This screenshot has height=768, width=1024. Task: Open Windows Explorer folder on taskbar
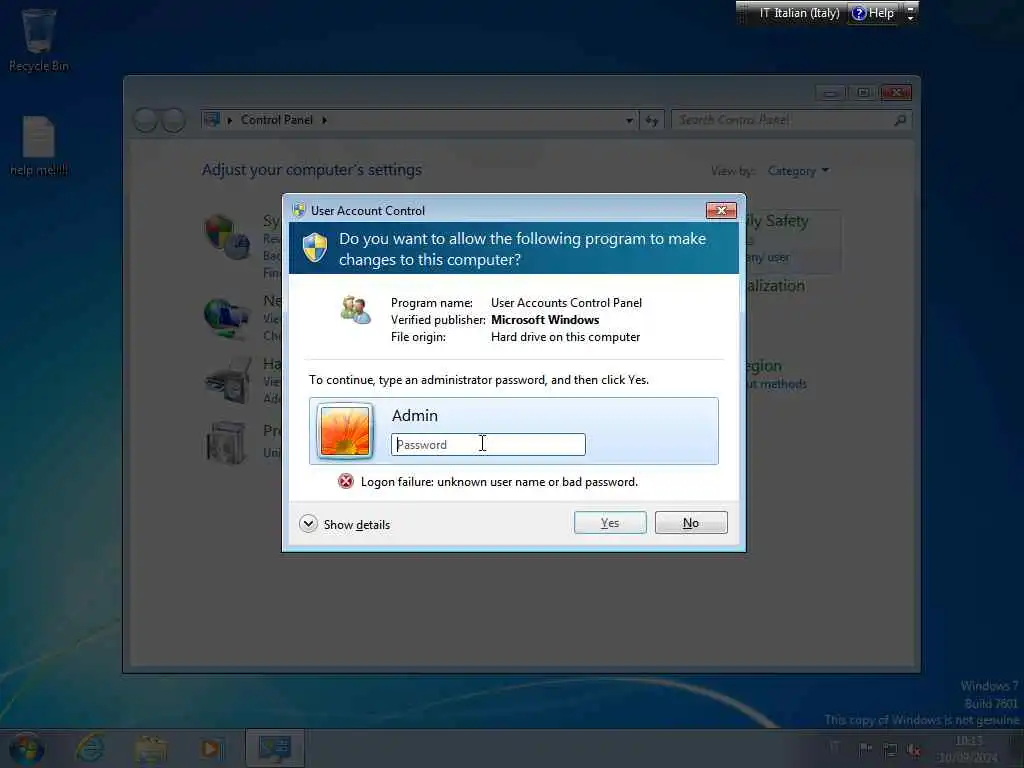point(150,749)
